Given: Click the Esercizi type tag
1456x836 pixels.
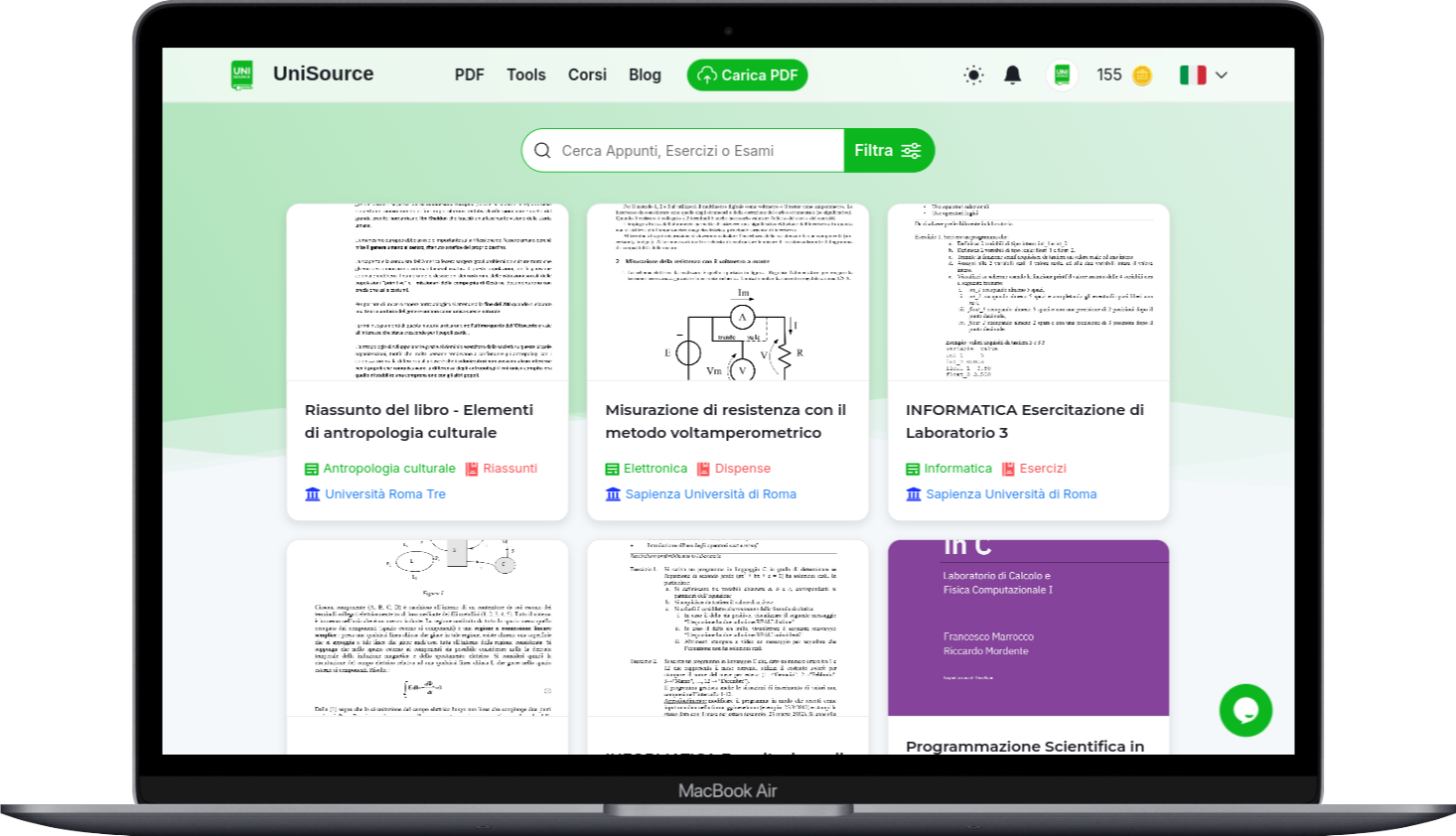Looking at the screenshot, I should (1043, 469).
